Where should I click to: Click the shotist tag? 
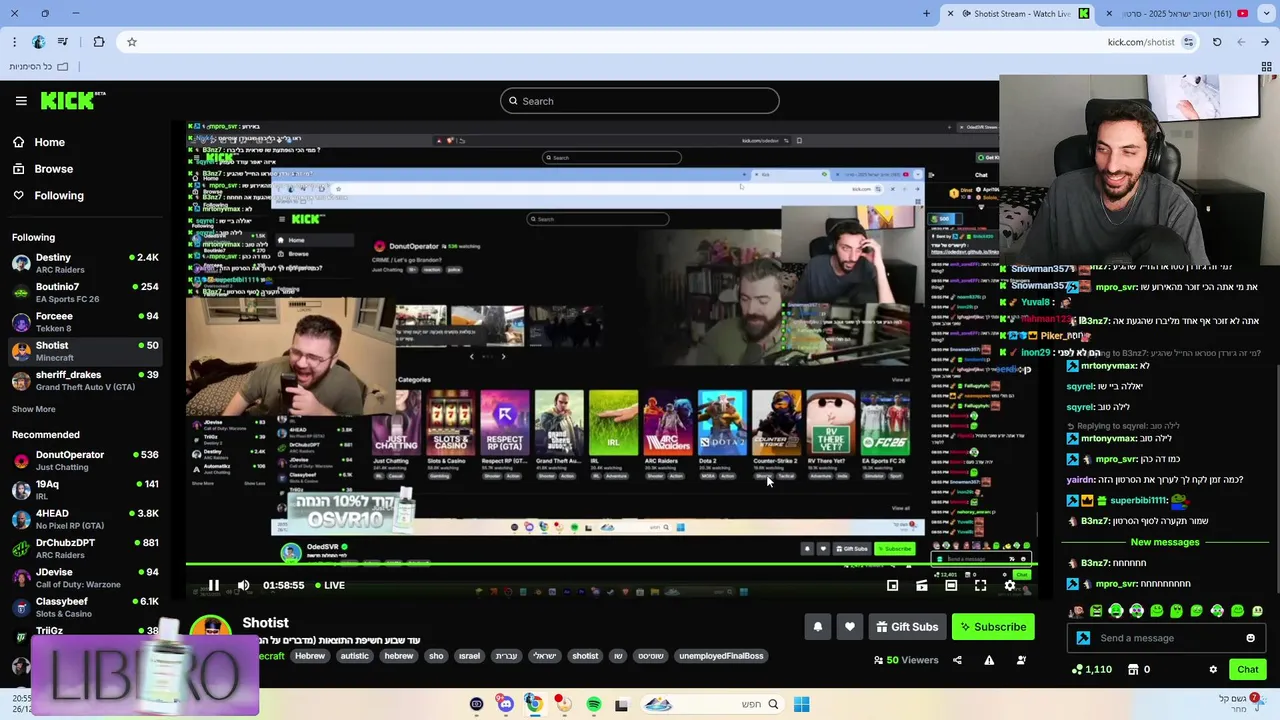coord(585,656)
